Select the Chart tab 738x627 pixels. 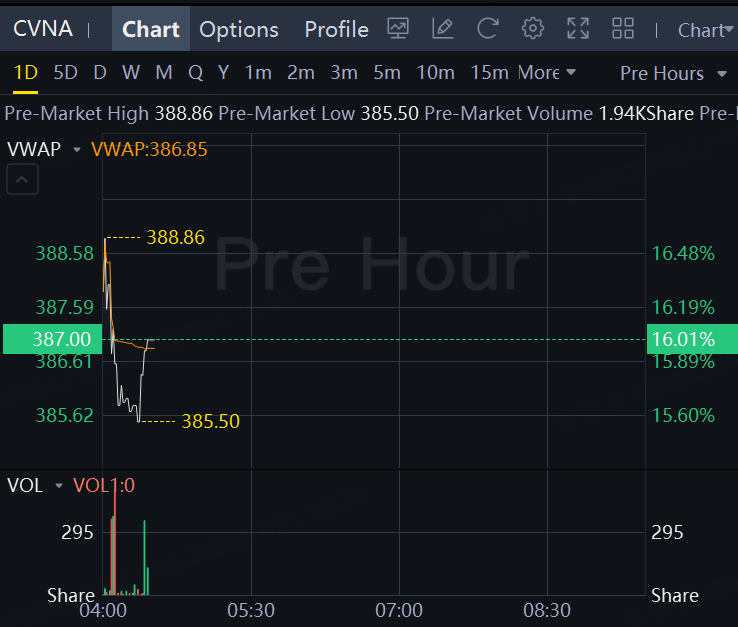click(x=151, y=29)
